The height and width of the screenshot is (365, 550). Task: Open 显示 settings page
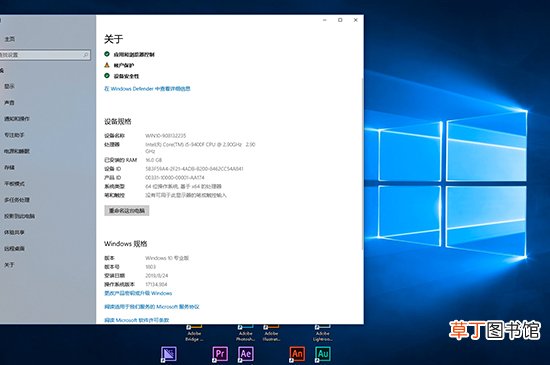tap(9, 86)
